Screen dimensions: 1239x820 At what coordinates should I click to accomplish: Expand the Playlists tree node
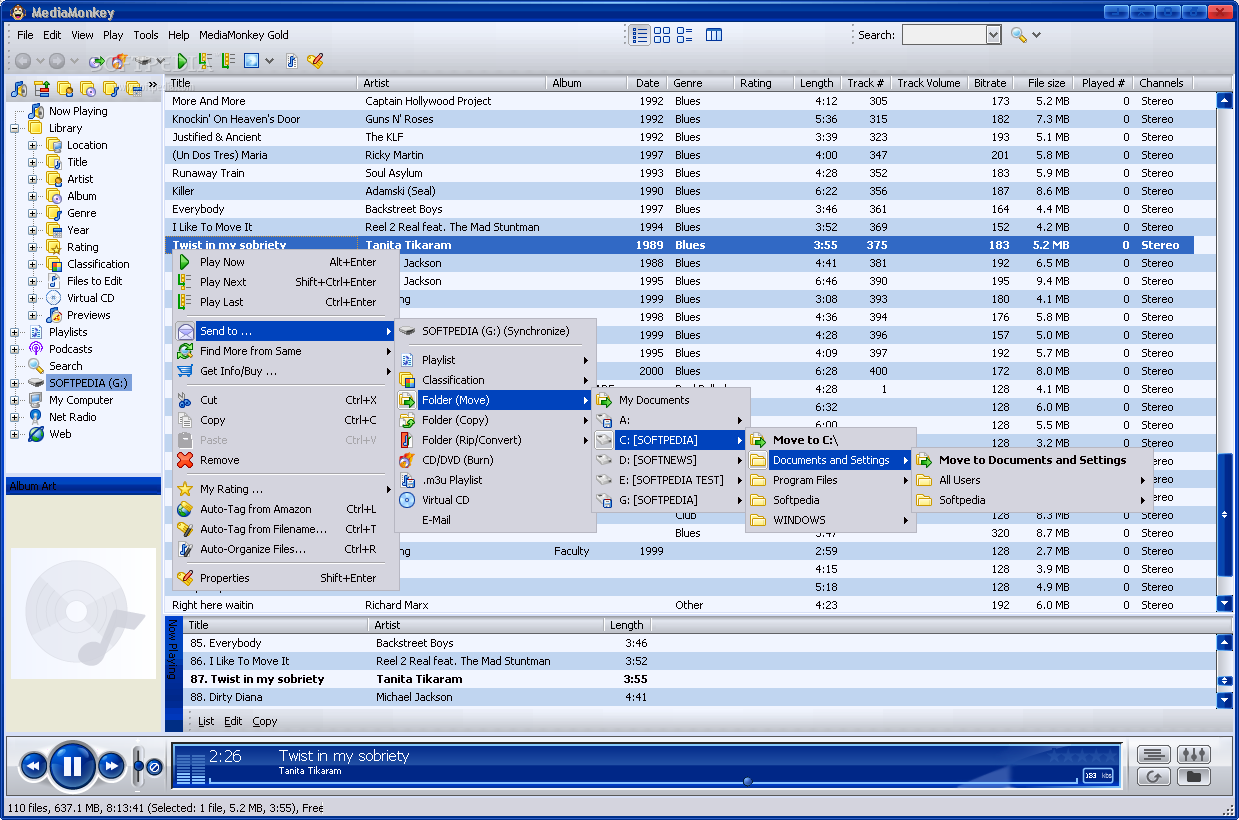click(x=15, y=332)
